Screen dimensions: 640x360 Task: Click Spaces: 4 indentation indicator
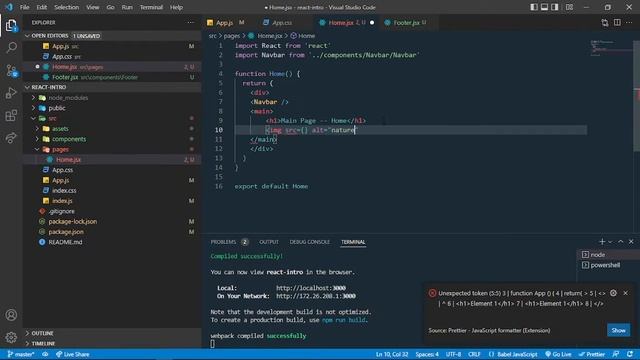(x=427, y=354)
